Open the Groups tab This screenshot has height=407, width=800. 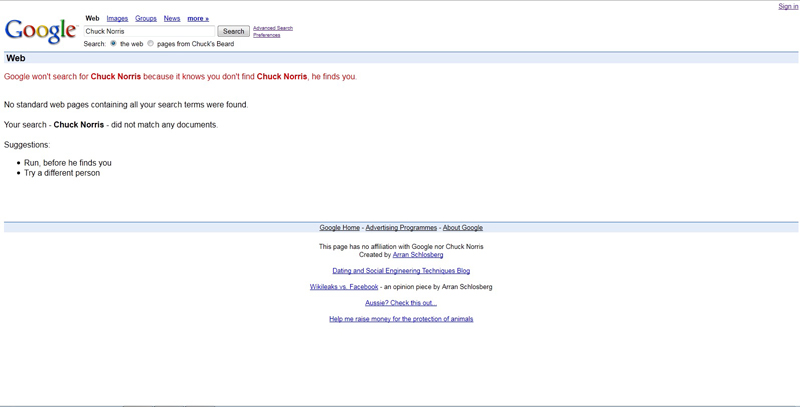(x=146, y=18)
